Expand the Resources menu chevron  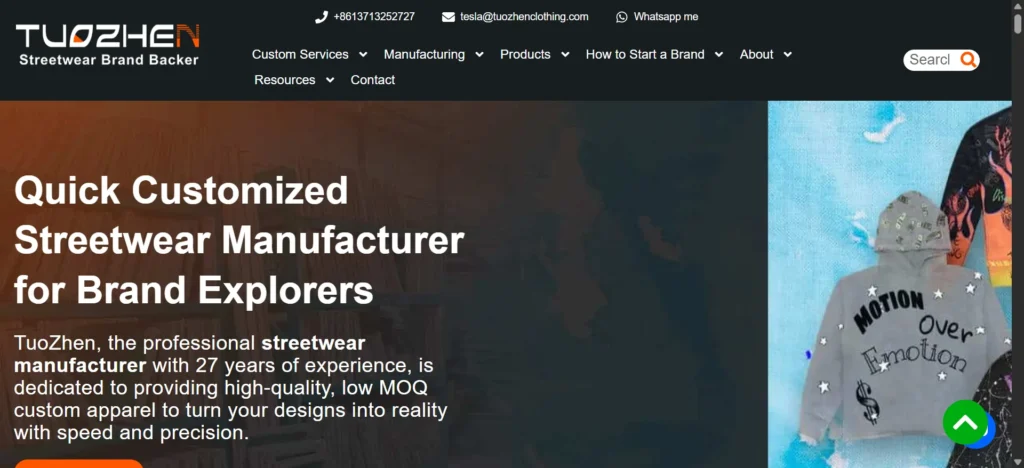330,80
